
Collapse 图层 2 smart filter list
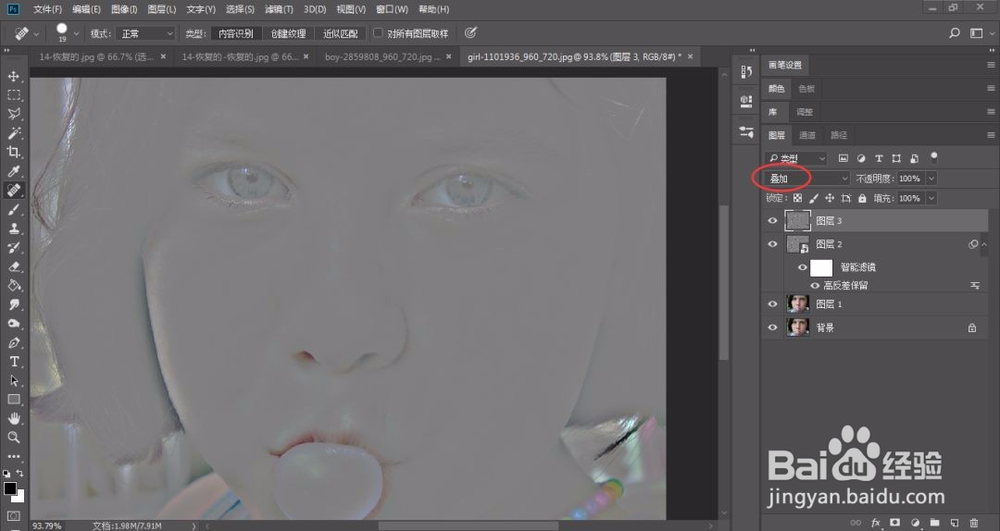[984, 244]
